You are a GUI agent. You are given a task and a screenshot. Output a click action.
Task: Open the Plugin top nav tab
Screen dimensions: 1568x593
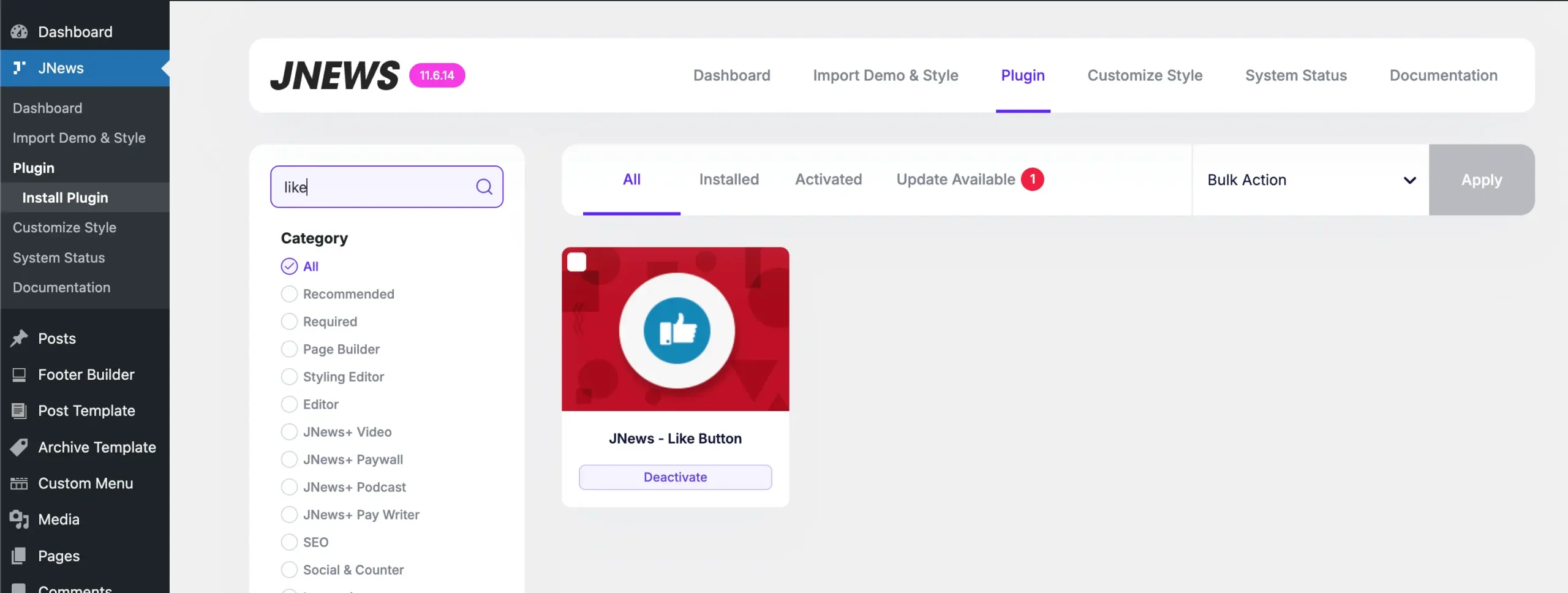point(1022,75)
